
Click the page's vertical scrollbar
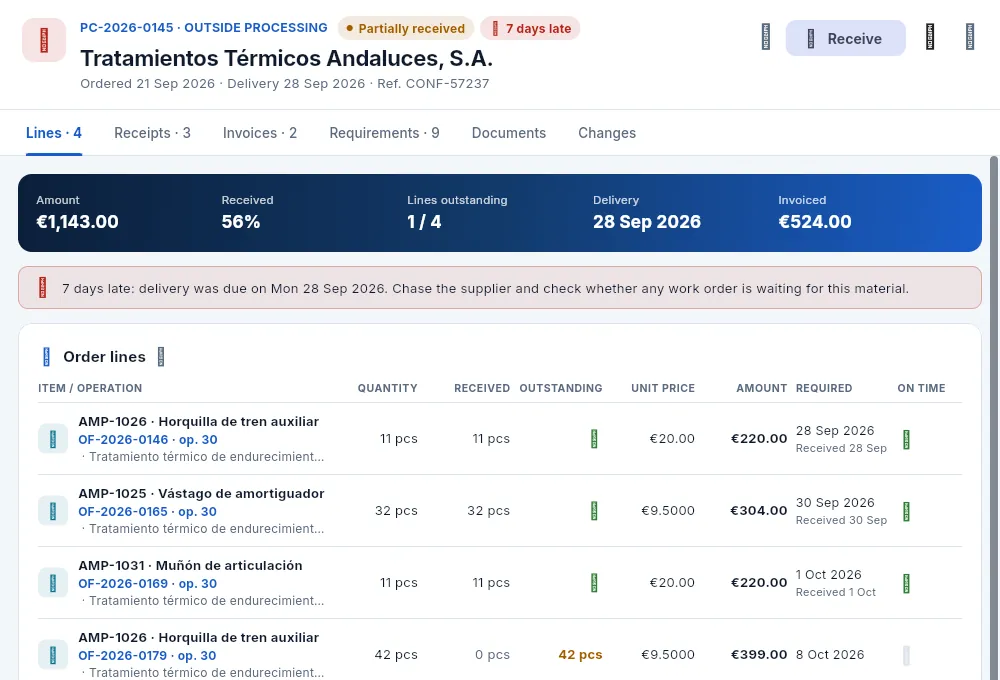pos(994,418)
